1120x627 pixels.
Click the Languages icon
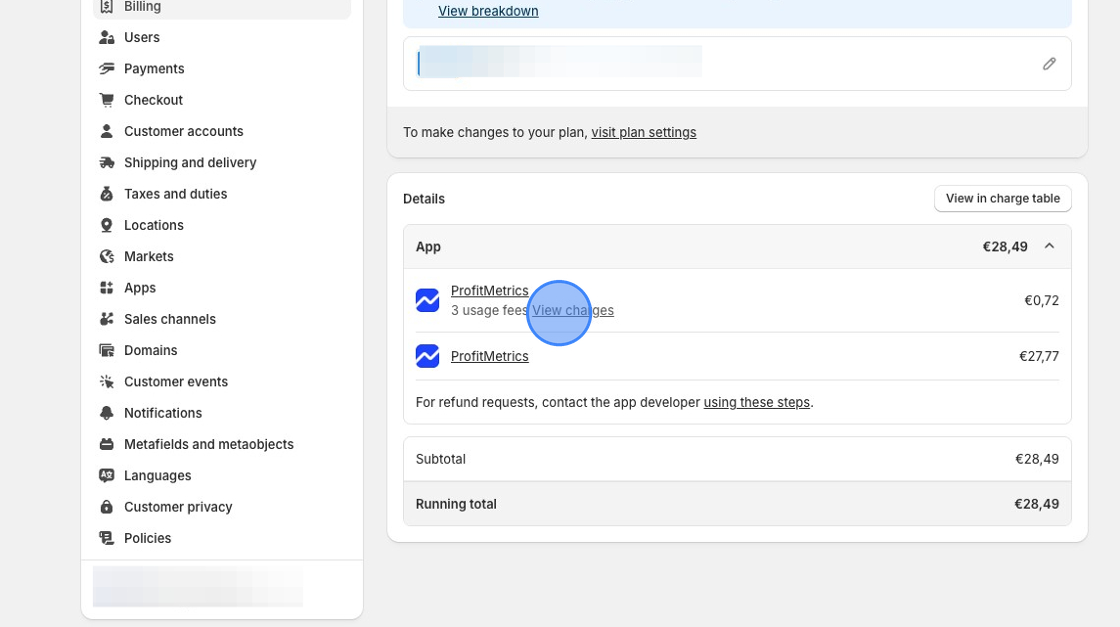pyautogui.click(x=106, y=476)
